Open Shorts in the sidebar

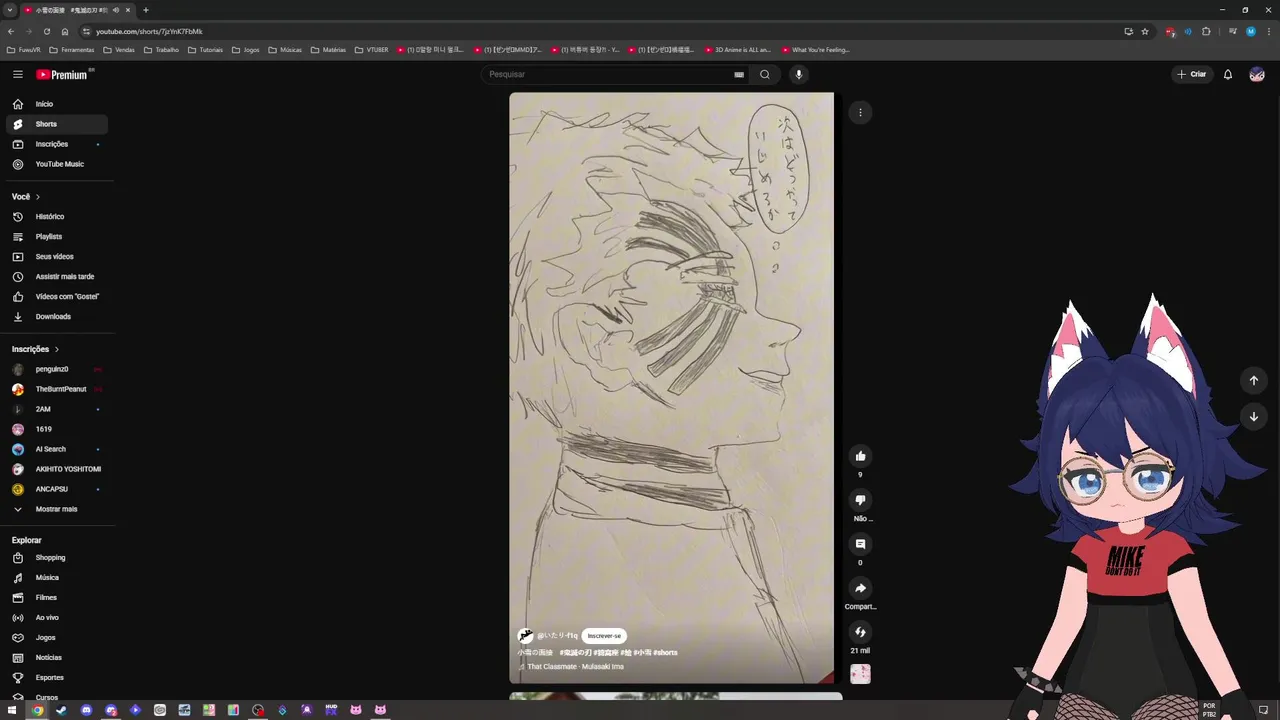57,124
